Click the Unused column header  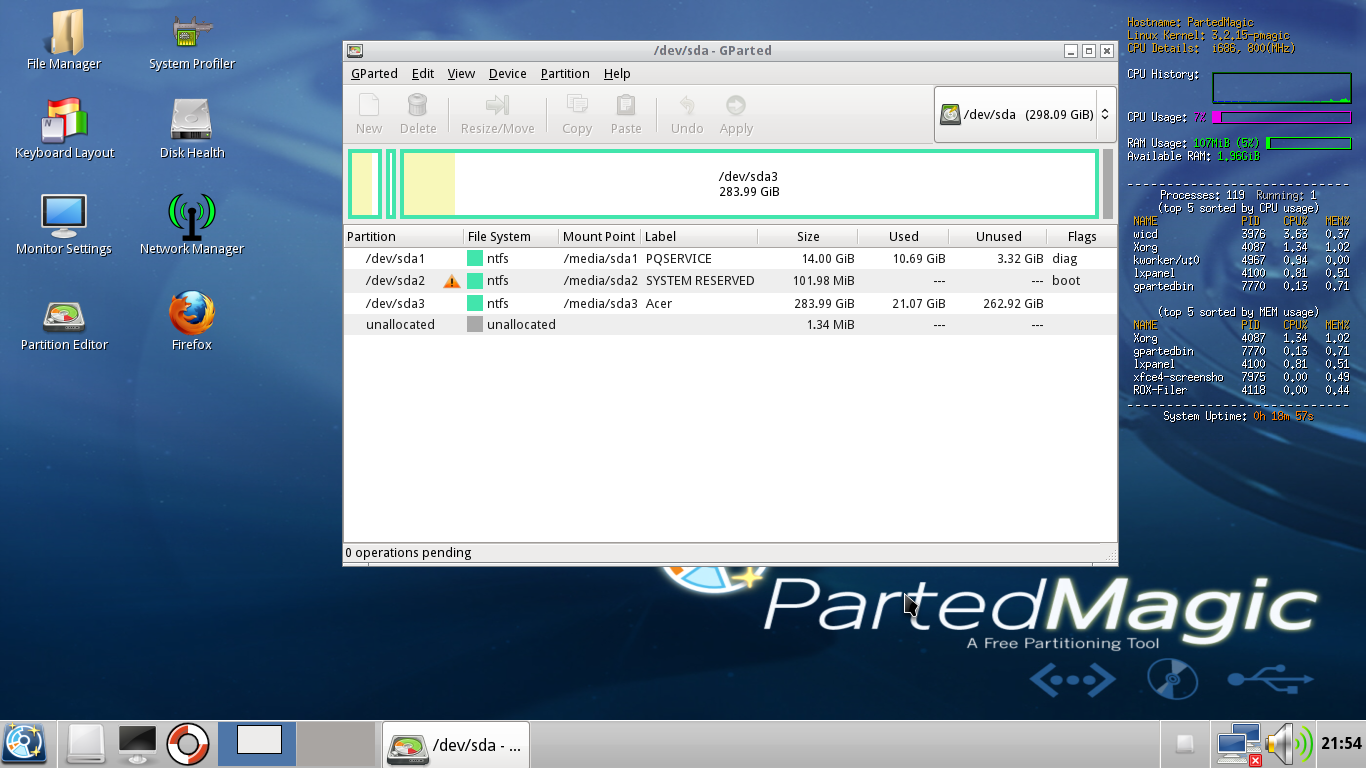coord(998,237)
